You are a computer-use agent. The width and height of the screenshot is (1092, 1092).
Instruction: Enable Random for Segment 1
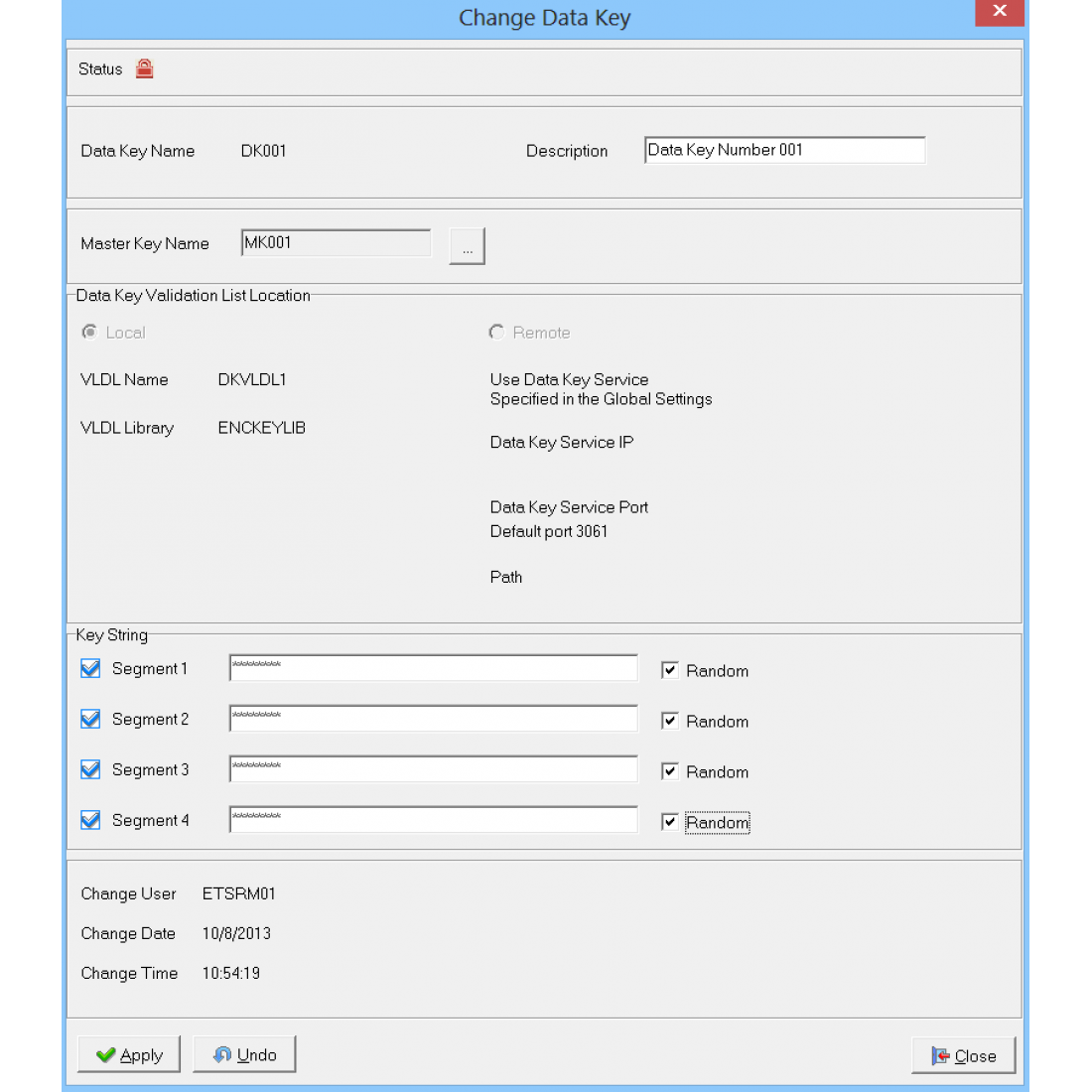click(670, 669)
